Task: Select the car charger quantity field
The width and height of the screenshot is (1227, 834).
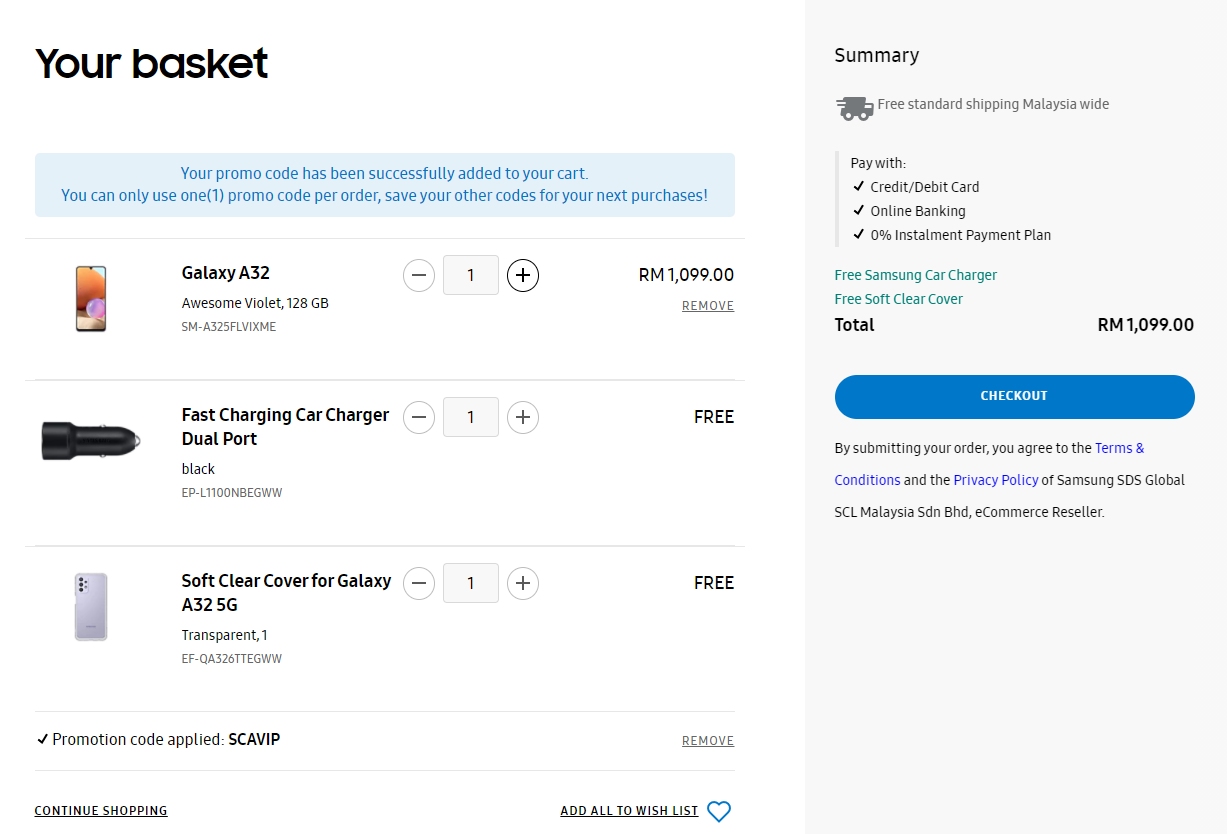Action: [470, 417]
